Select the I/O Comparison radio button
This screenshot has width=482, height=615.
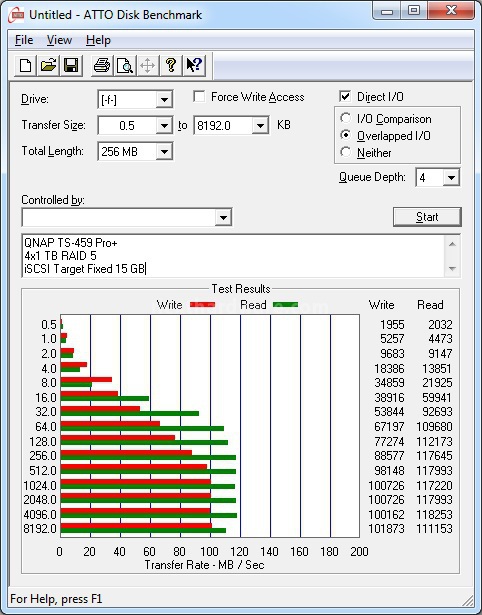(x=346, y=118)
